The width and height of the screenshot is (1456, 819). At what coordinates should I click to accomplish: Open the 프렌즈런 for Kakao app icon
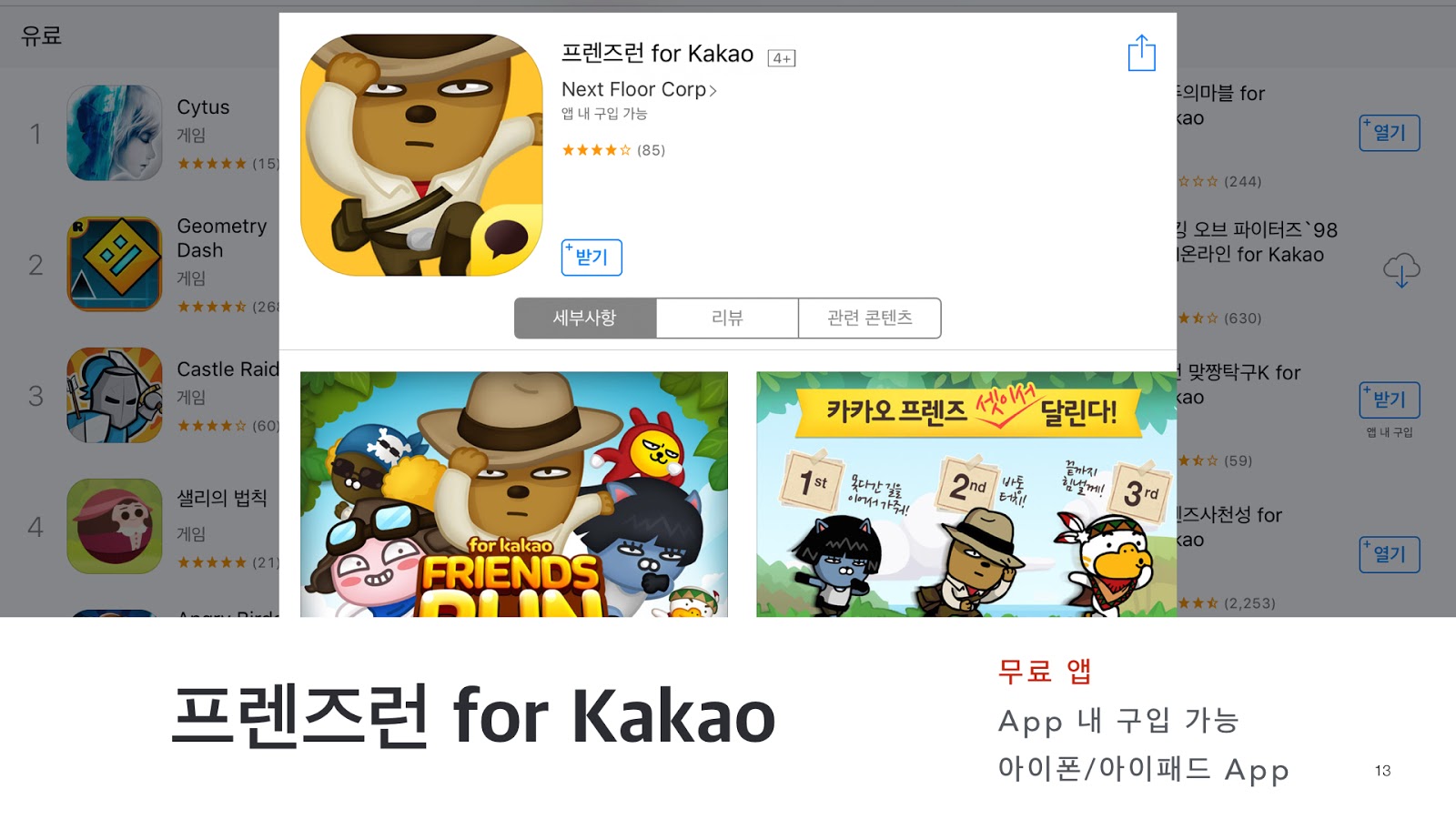[x=422, y=155]
